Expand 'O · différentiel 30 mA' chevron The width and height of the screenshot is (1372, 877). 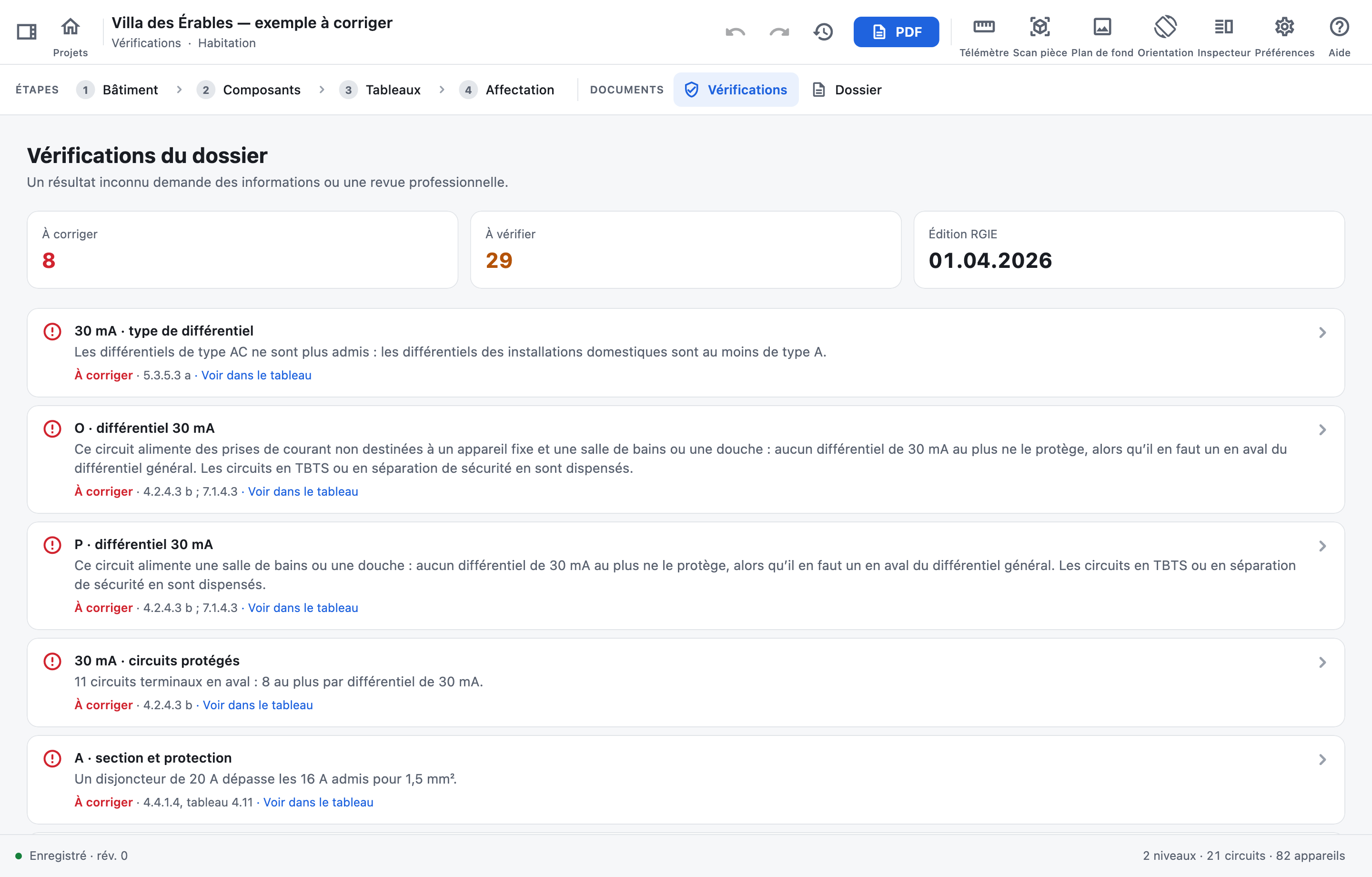click(x=1322, y=429)
